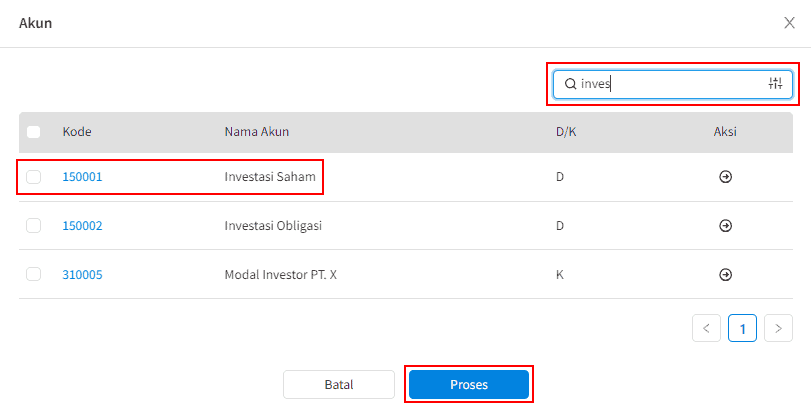The width and height of the screenshot is (811, 418).
Task: Click into the search field containing inves
Action: click(672, 84)
